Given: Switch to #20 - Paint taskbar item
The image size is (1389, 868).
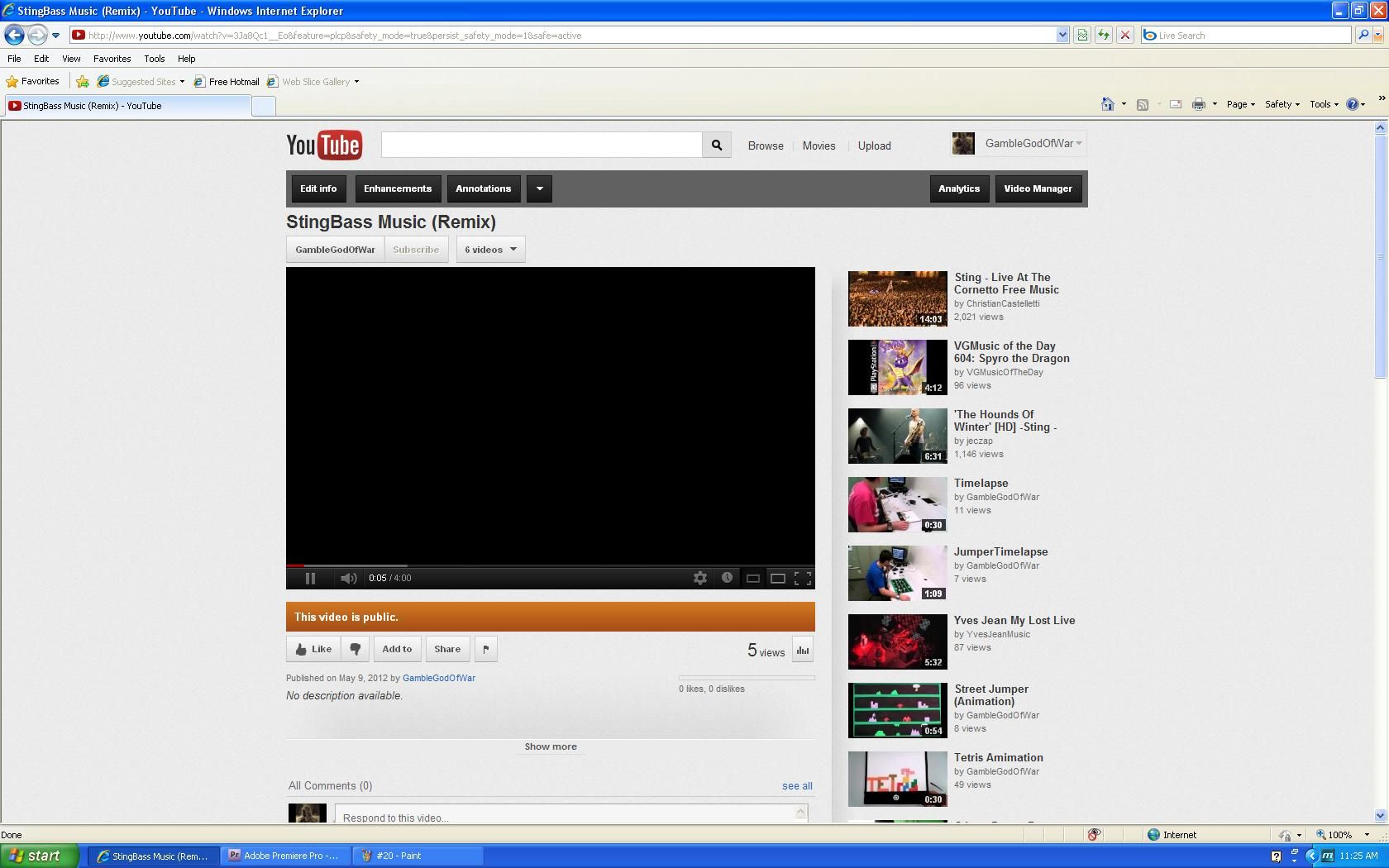Looking at the screenshot, I should point(418,856).
